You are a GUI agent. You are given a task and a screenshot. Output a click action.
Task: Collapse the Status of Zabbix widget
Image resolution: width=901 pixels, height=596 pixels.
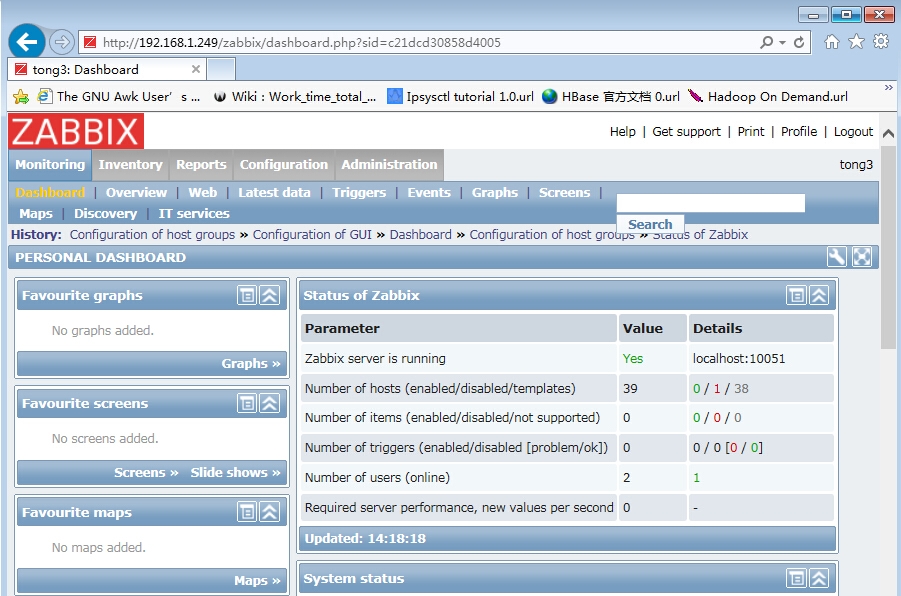[819, 295]
